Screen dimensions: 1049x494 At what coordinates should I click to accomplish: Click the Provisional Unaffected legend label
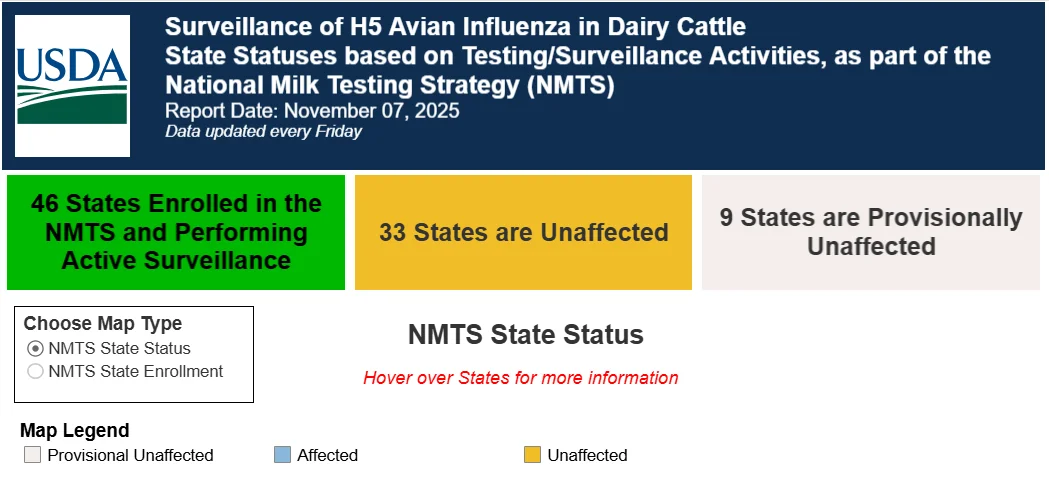(x=130, y=455)
